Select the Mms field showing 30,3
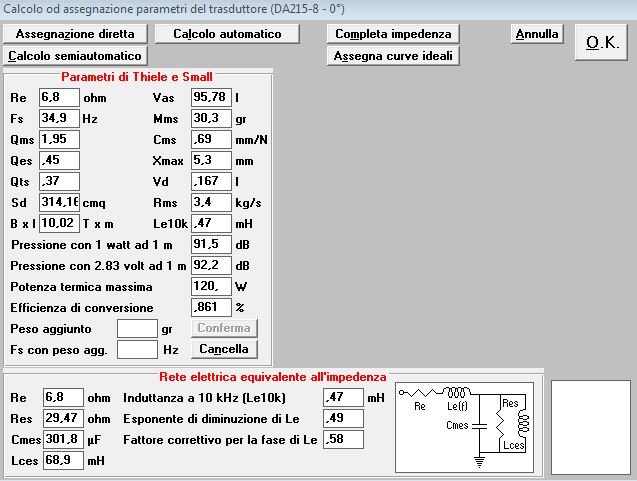Image resolution: width=637 pixels, height=481 pixels. (211, 119)
